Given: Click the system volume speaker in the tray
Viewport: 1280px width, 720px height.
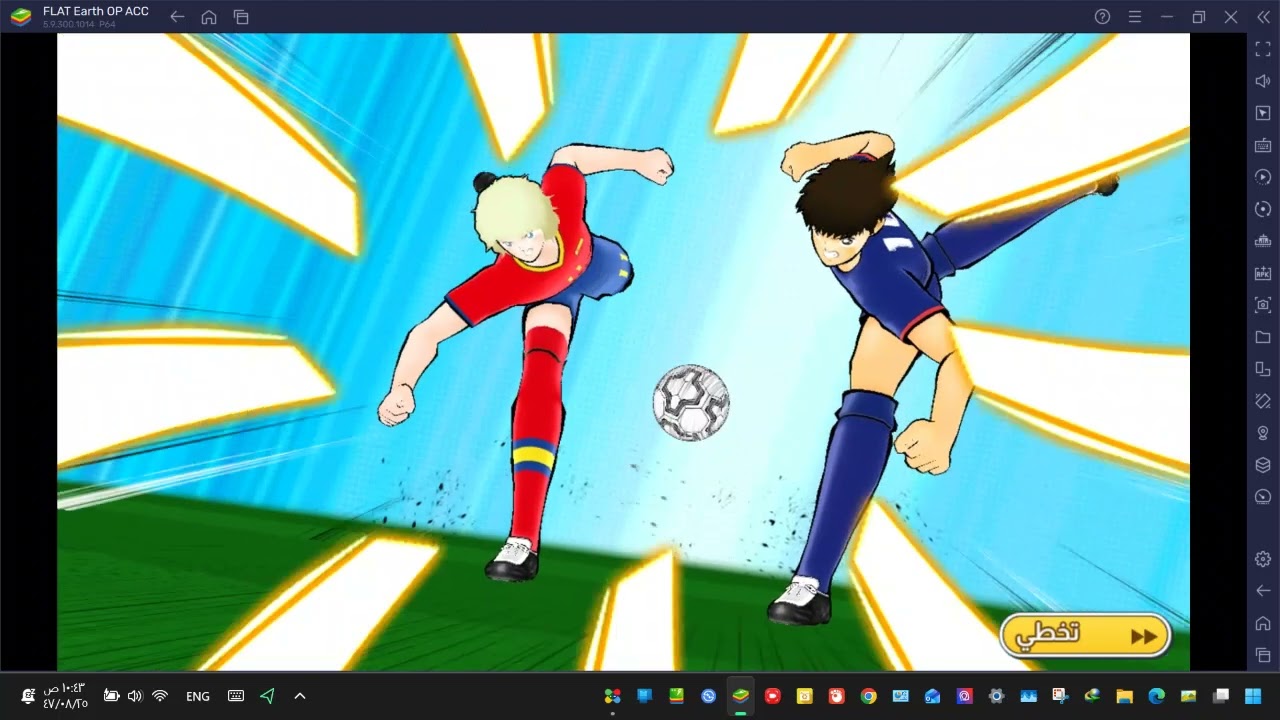Looking at the screenshot, I should pyautogui.click(x=135, y=696).
